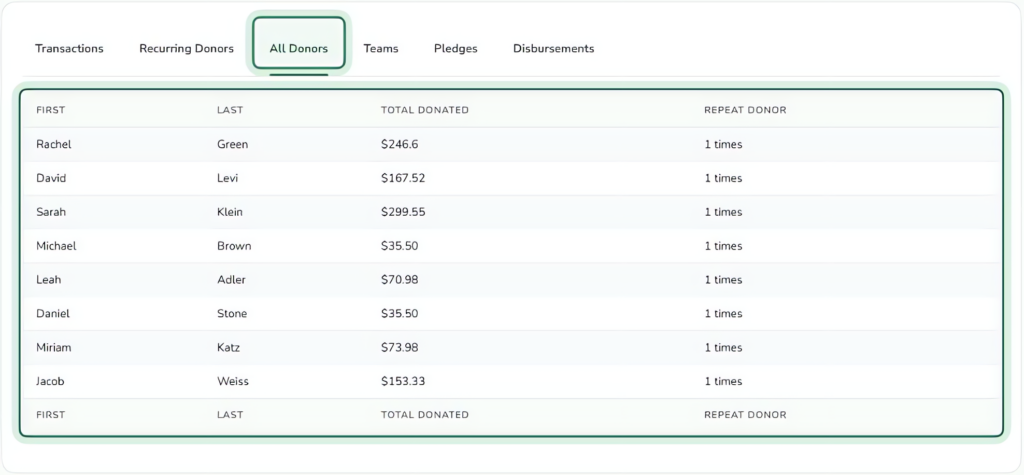Select first name Michael

56,246
